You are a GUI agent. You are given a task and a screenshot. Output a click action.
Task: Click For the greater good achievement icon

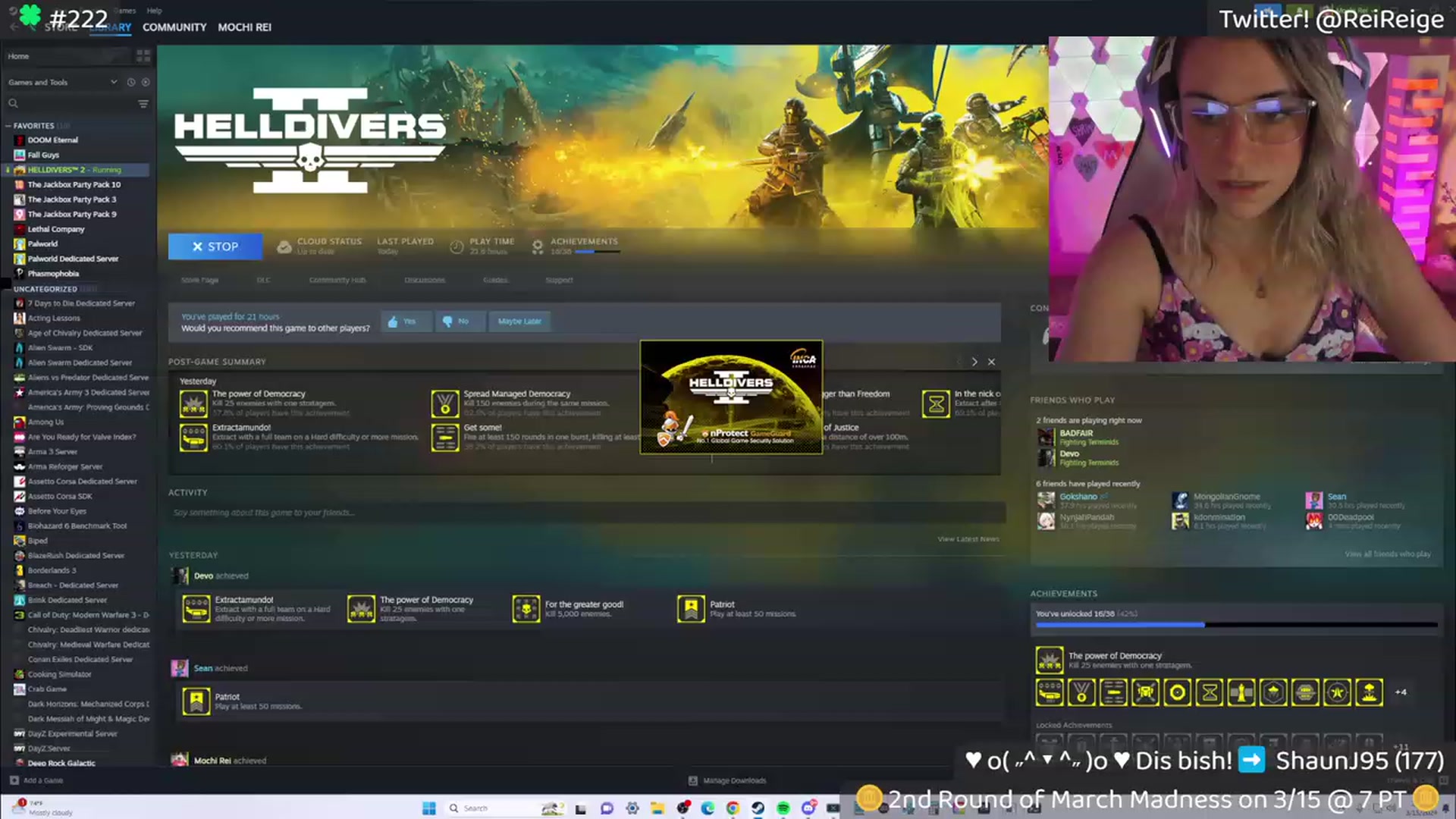point(526,609)
